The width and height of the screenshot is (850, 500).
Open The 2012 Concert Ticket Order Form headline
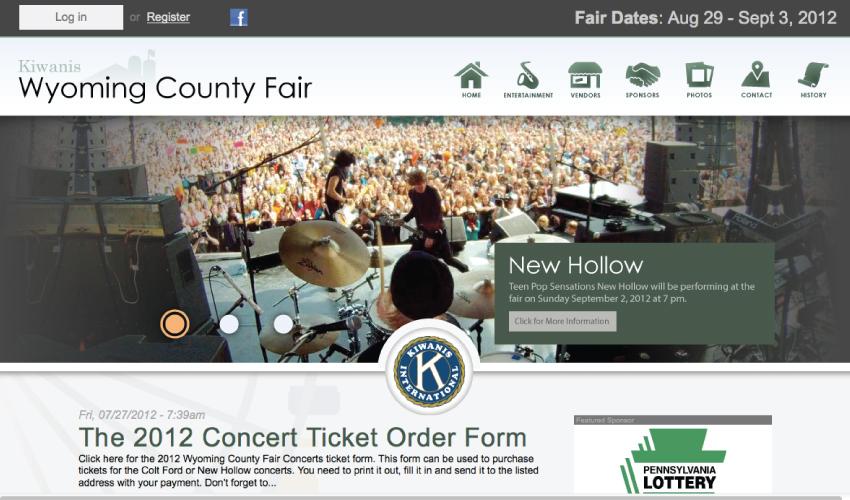point(302,438)
